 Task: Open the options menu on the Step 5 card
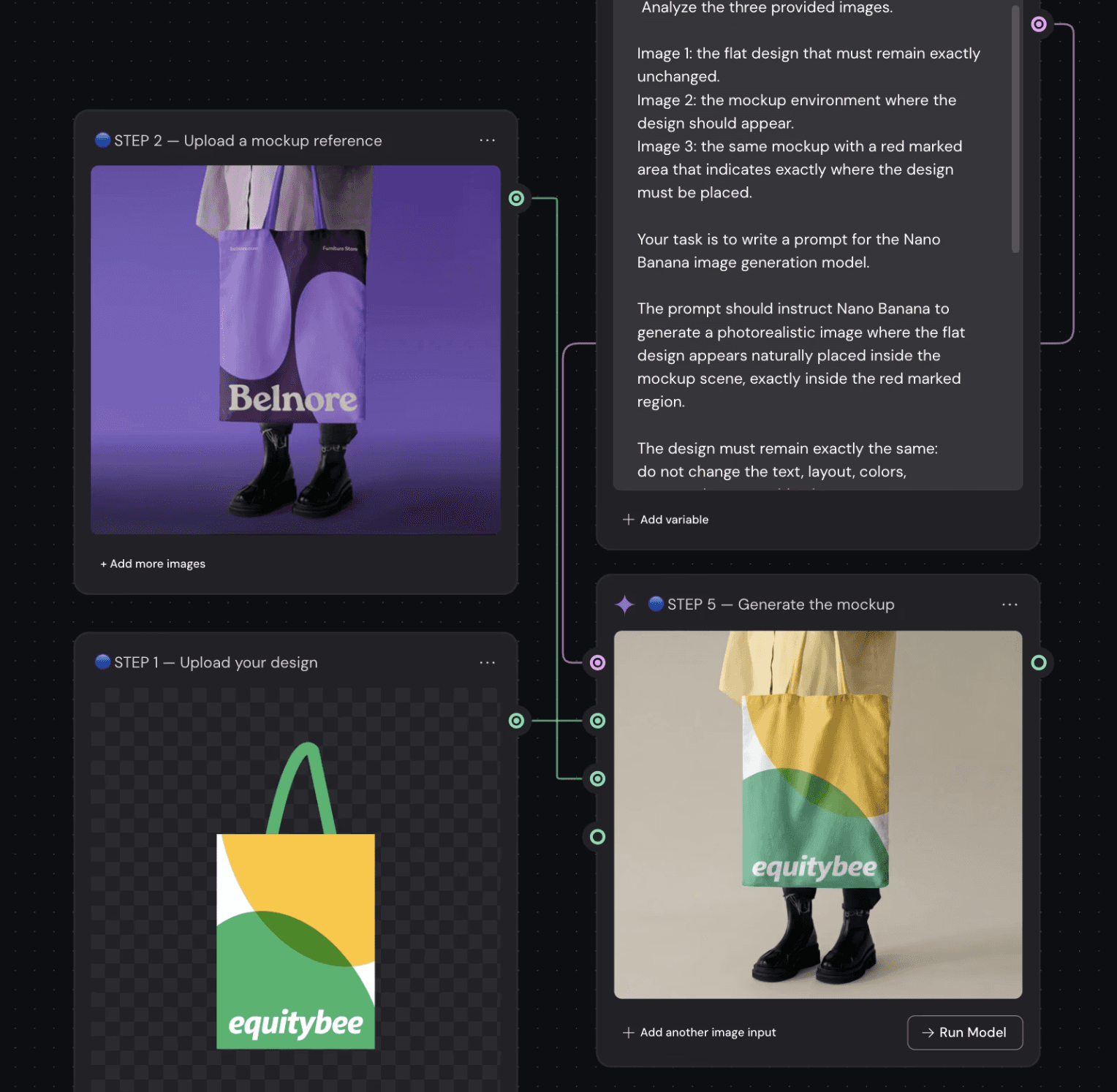[1010, 604]
